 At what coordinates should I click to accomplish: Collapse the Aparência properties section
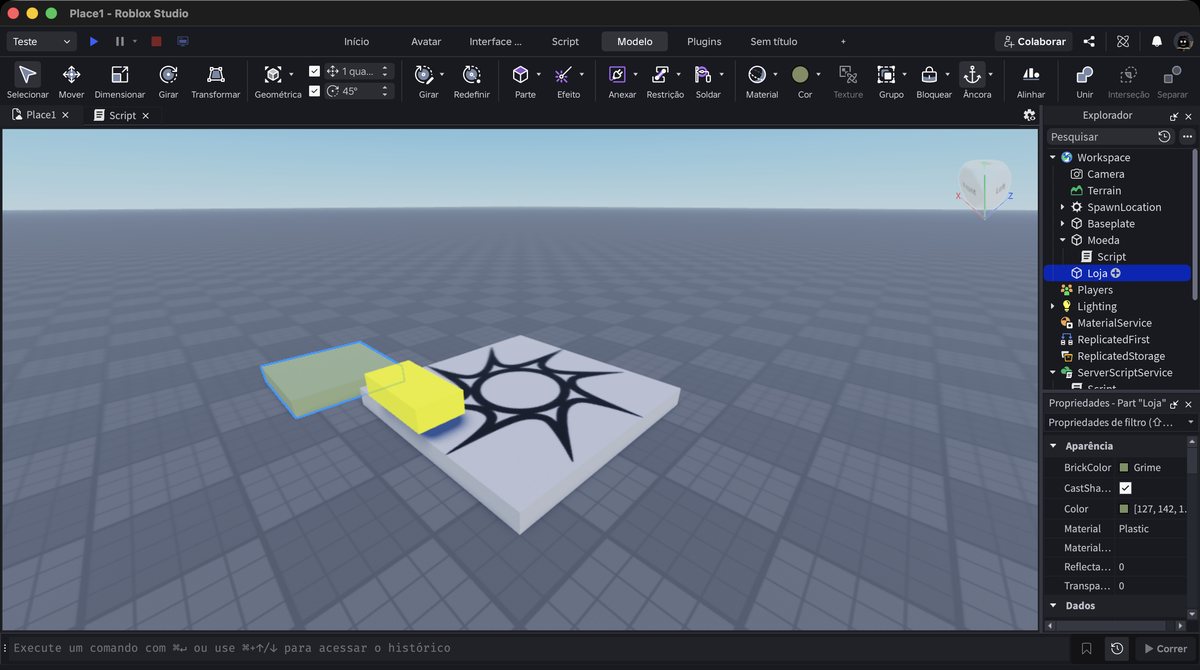(x=1053, y=446)
